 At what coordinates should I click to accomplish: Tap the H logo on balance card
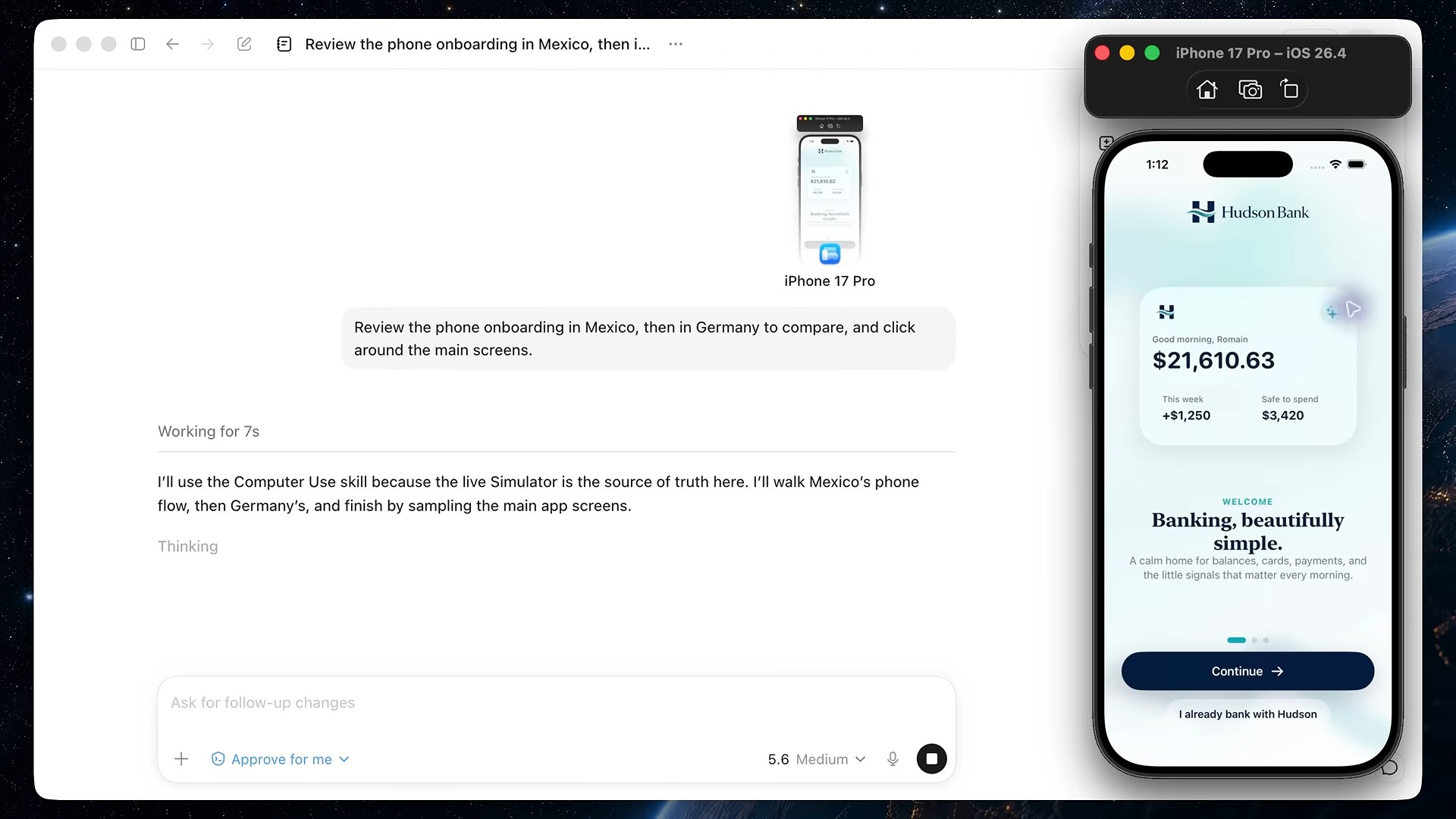click(1166, 312)
